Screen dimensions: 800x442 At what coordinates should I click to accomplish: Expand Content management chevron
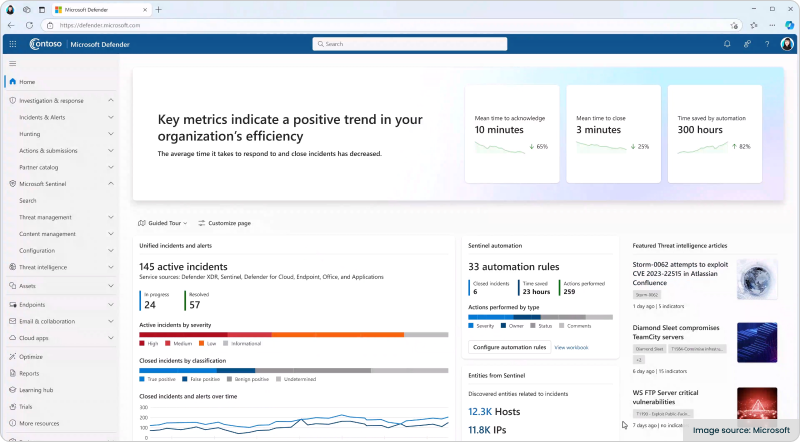point(111,234)
